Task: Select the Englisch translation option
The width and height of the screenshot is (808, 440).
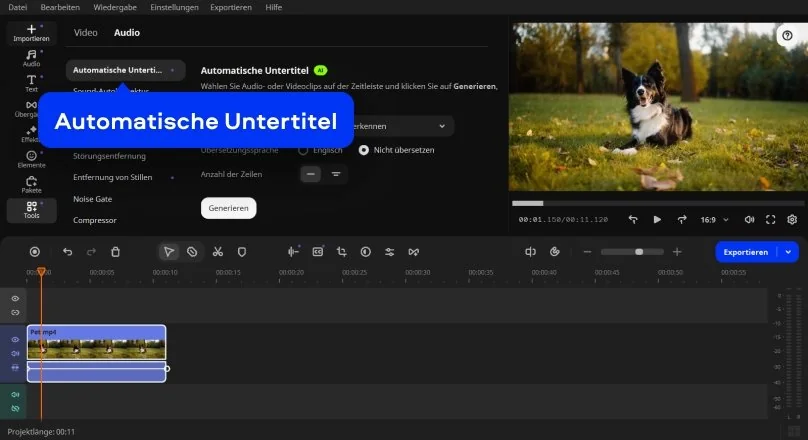Action: (303, 150)
